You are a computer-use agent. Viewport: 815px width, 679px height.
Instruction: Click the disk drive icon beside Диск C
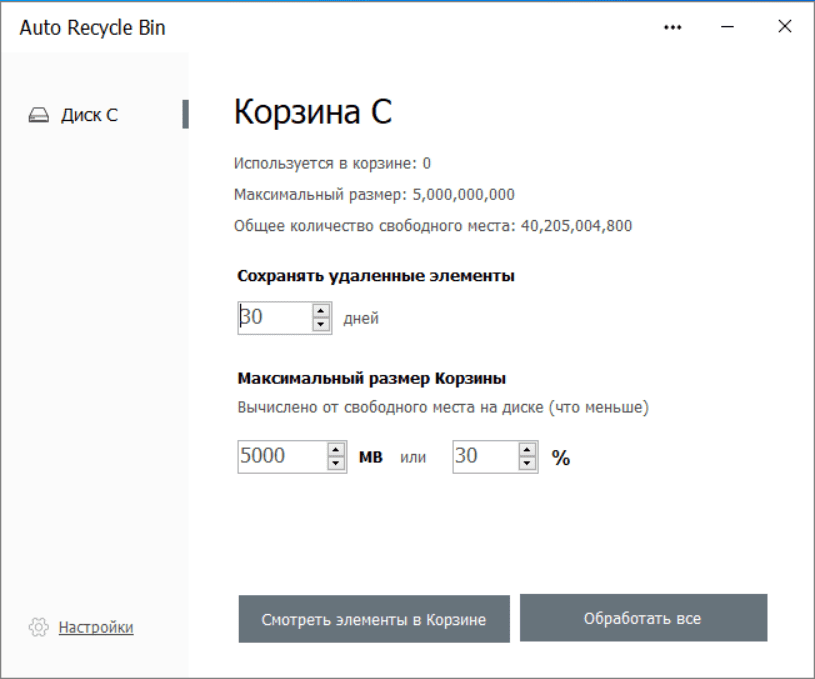pos(39,115)
